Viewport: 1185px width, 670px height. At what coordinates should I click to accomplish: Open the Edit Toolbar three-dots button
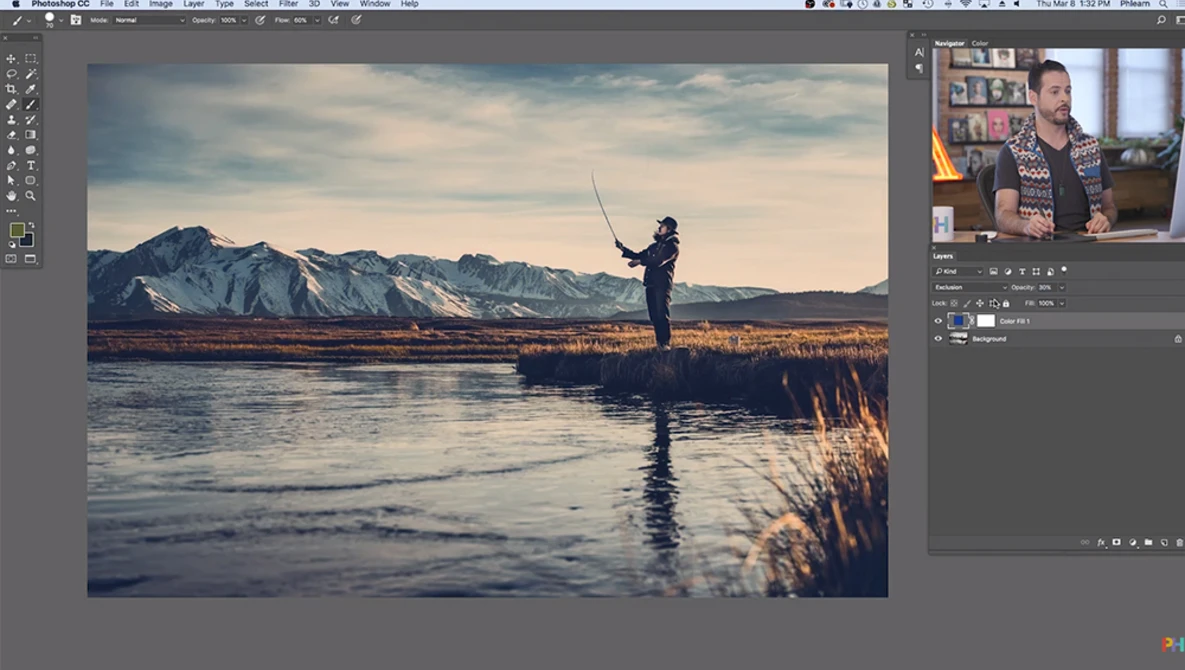[11, 211]
